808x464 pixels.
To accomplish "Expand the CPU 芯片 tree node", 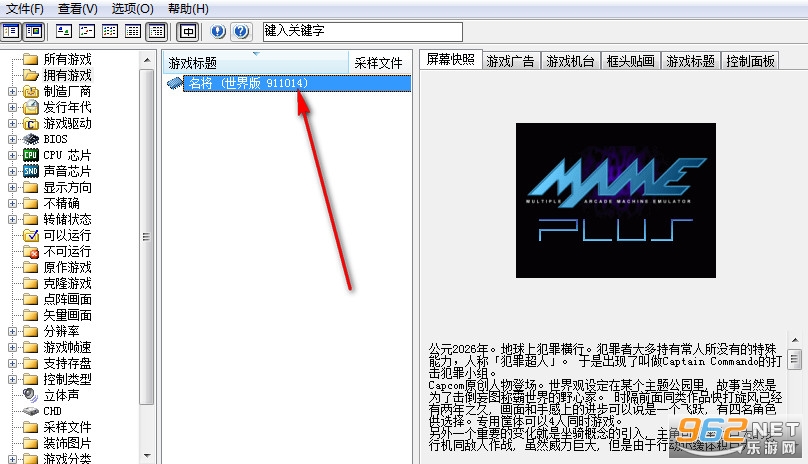I will tap(12, 155).
